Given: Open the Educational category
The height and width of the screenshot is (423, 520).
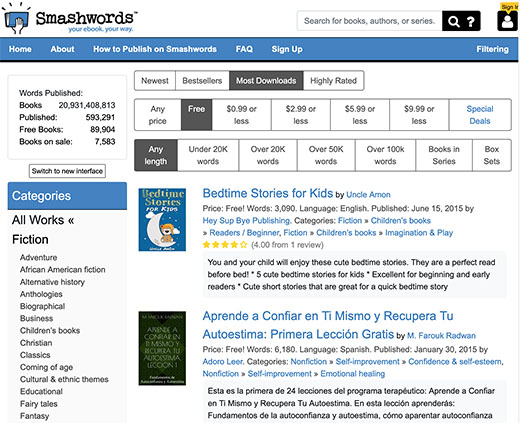Looking at the screenshot, I should click(x=41, y=391).
